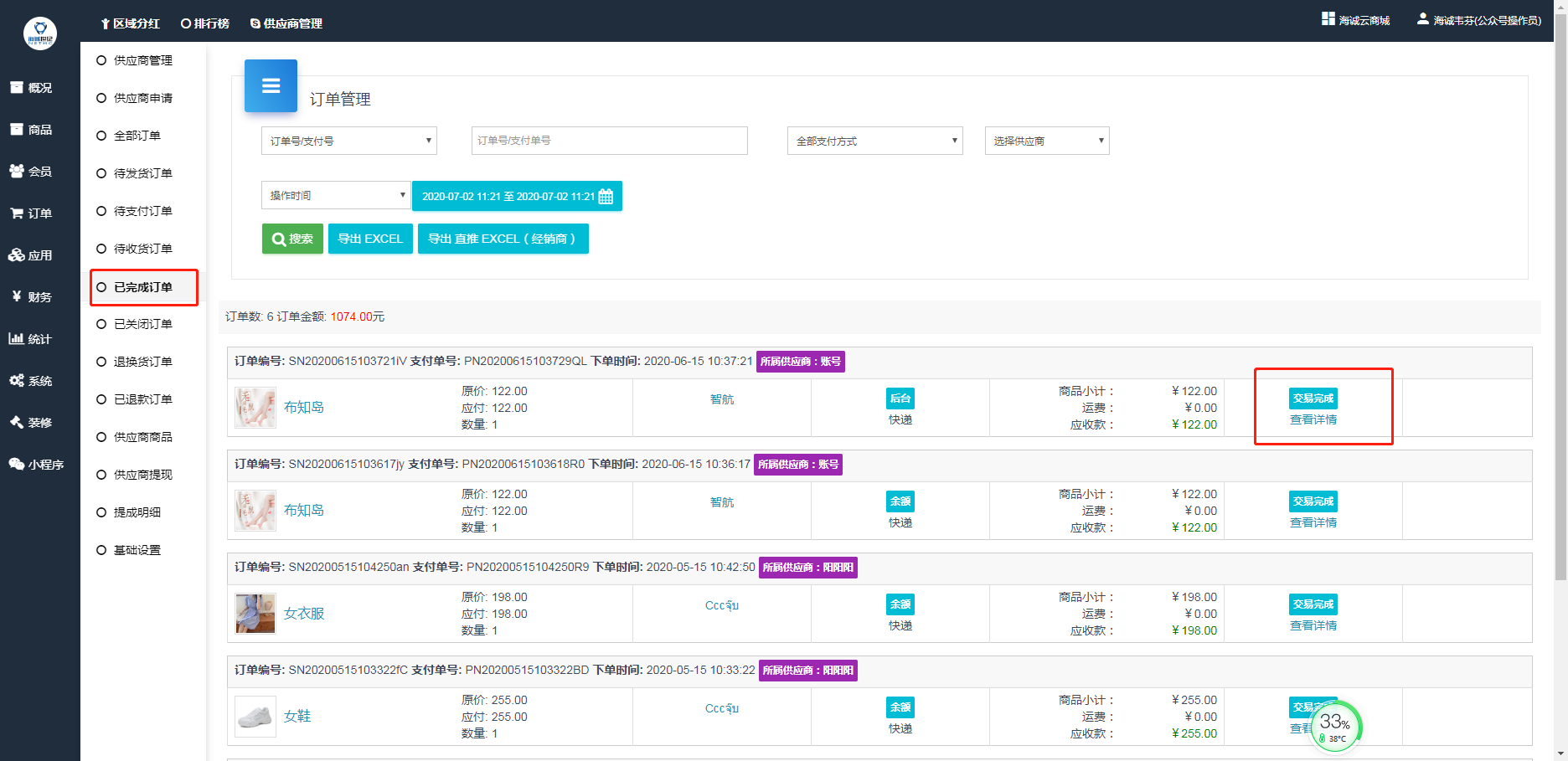Open the 会员 members icon in sidebar
The image size is (1568, 761).
click(x=17, y=172)
